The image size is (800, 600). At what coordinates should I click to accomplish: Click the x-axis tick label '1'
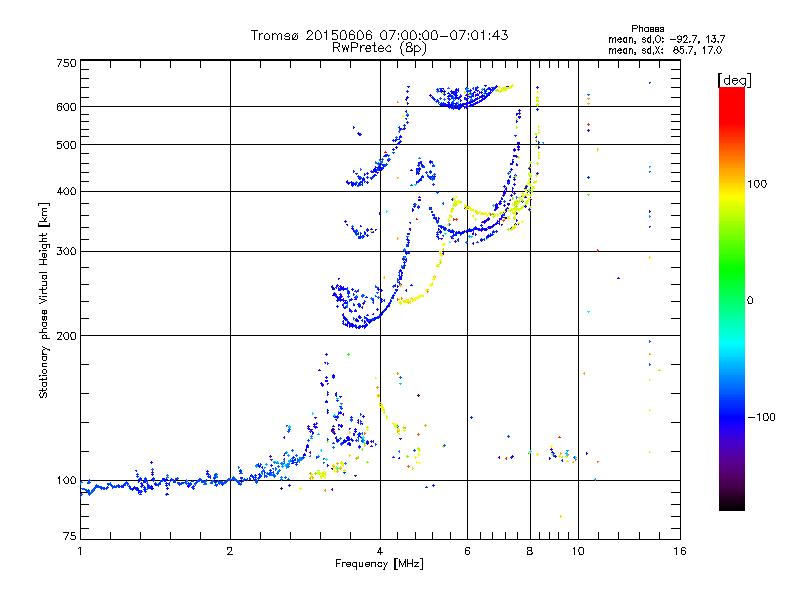coord(80,551)
